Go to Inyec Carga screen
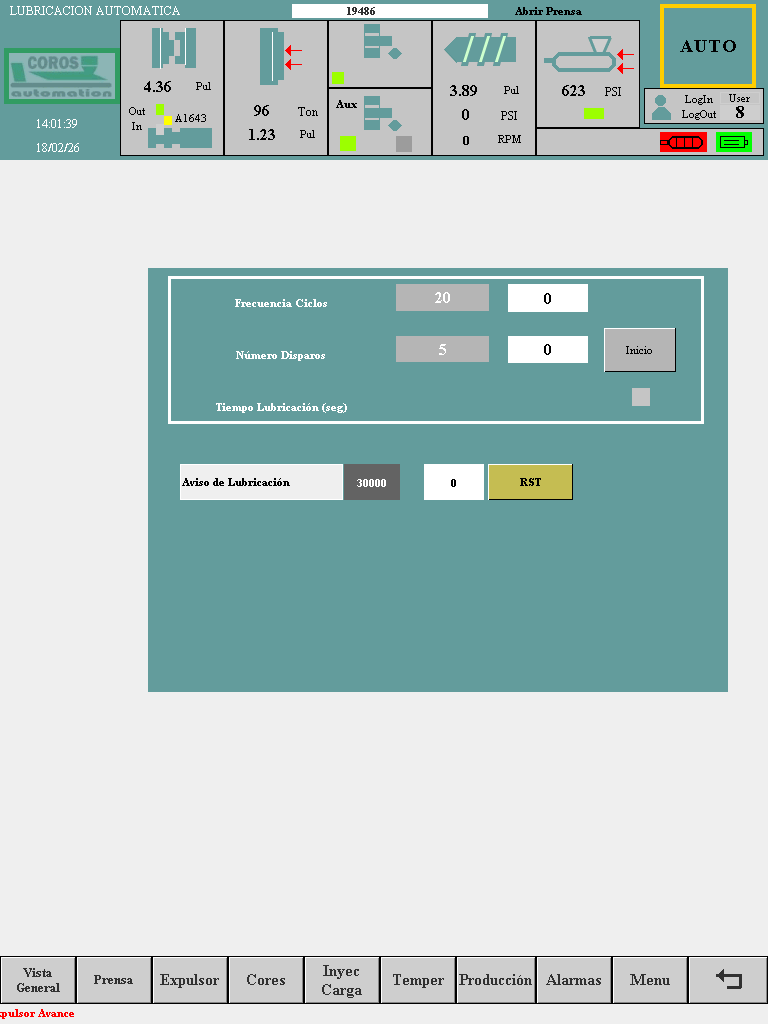This screenshot has width=768, height=1024. (x=342, y=980)
